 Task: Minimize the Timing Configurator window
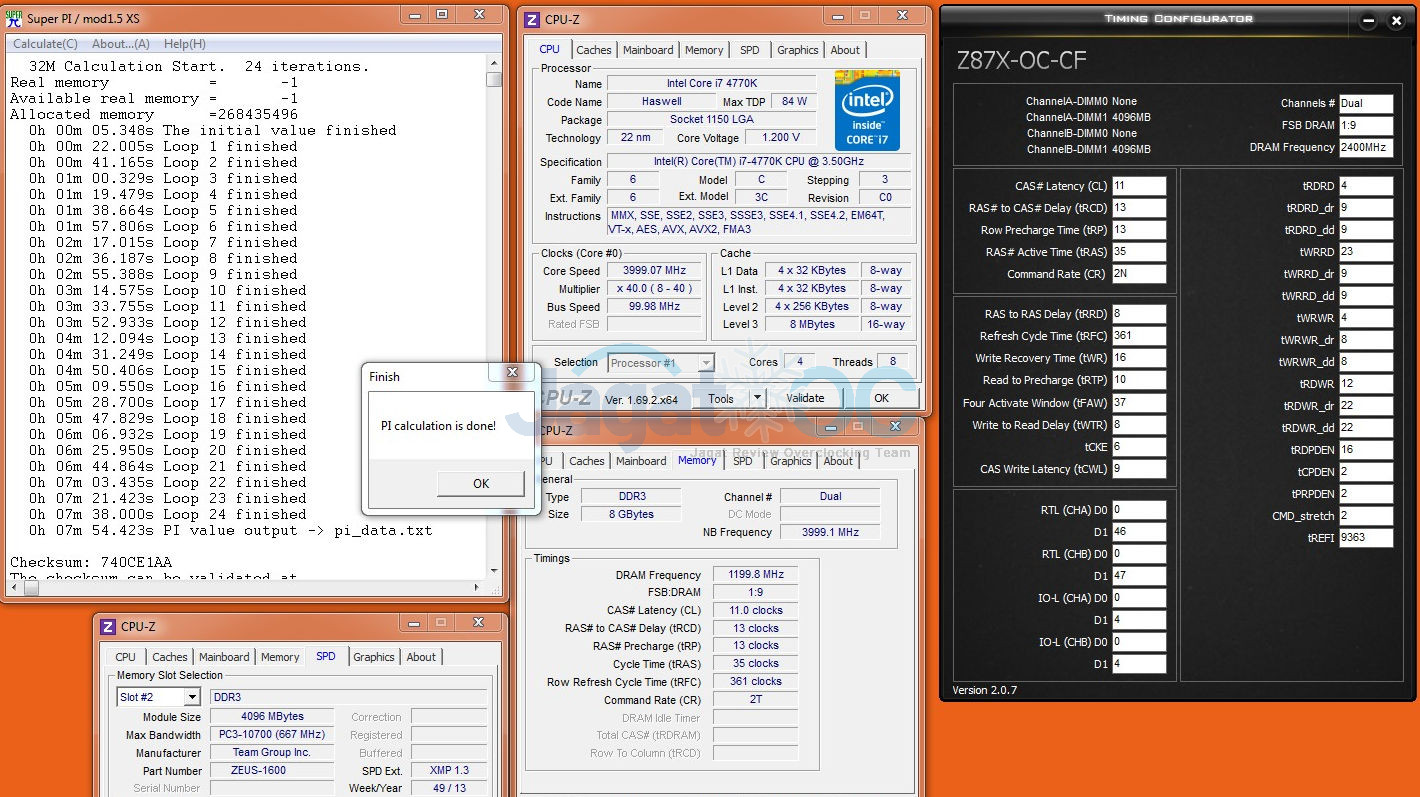coord(1367,21)
